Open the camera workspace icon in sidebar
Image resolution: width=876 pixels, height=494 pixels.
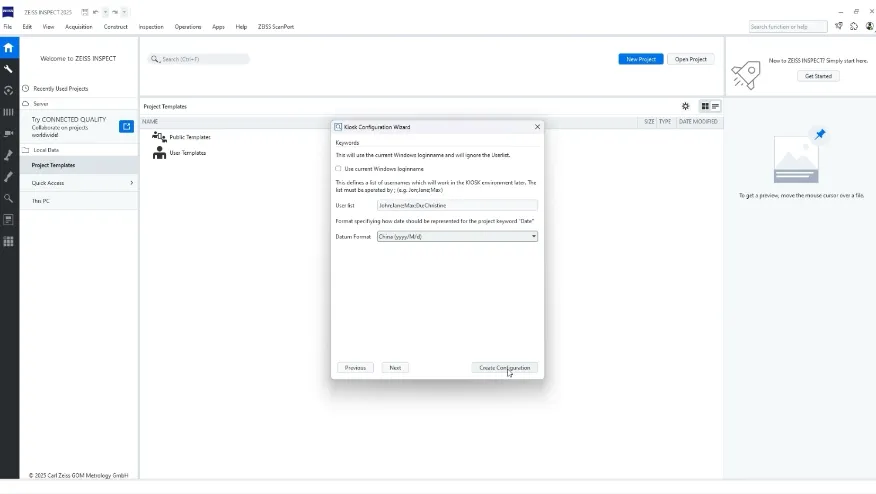click(8, 134)
